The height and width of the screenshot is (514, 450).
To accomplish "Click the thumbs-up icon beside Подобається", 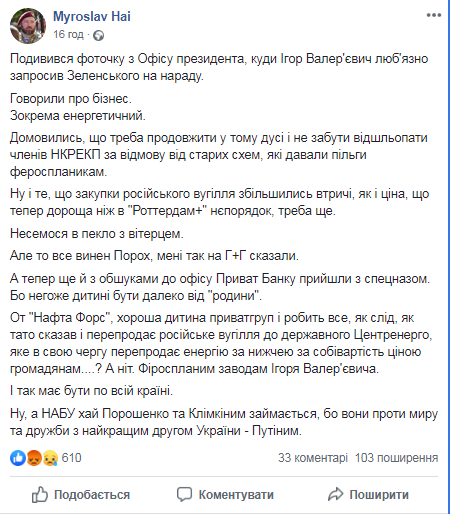I will pos(40,494).
